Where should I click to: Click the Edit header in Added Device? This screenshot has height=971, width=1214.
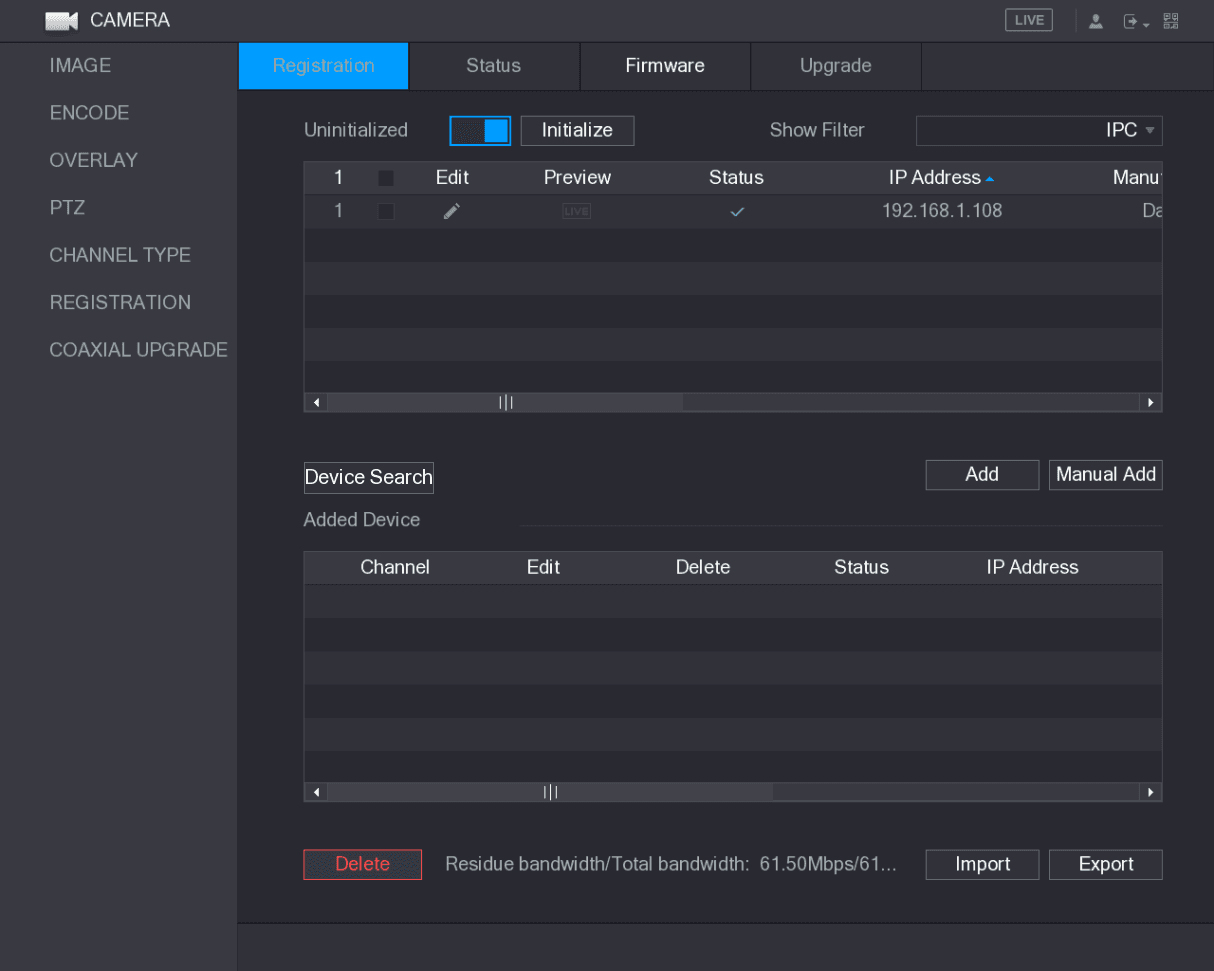[x=543, y=567]
